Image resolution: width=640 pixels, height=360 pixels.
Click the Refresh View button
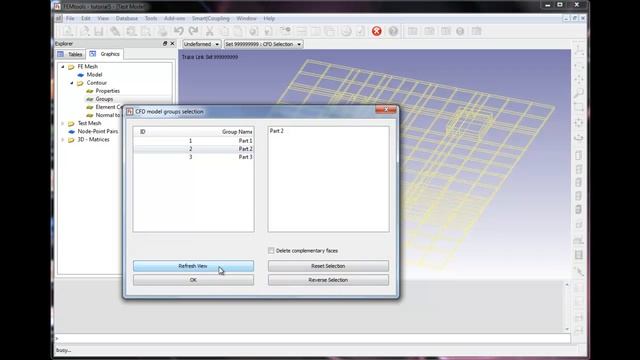tap(193, 266)
